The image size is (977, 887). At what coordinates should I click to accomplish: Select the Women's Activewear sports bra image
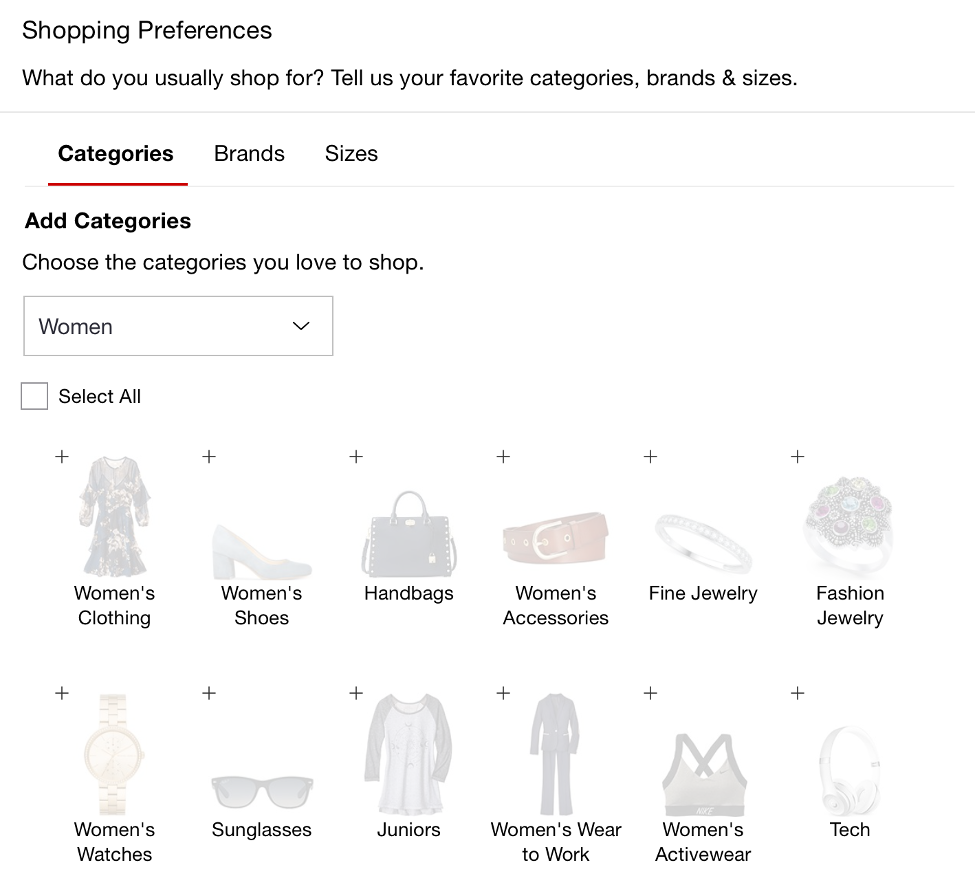pyautogui.click(x=703, y=775)
